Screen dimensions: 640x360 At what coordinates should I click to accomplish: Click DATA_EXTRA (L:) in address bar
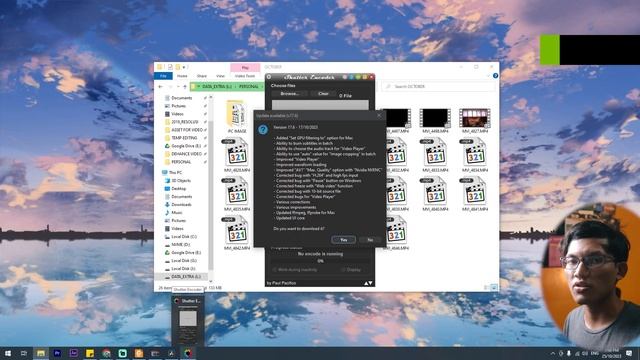click(217, 87)
